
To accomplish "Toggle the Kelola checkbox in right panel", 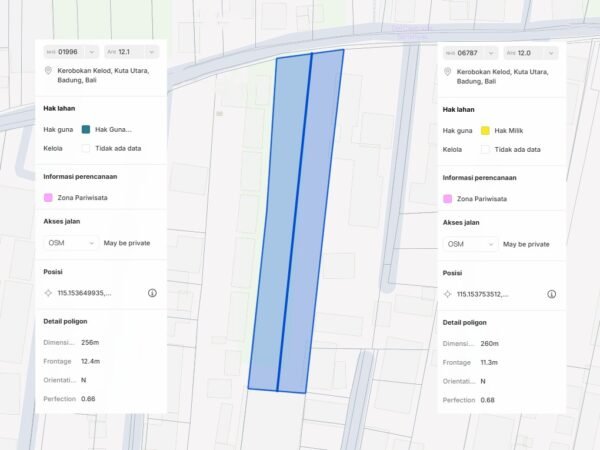I will [x=485, y=149].
